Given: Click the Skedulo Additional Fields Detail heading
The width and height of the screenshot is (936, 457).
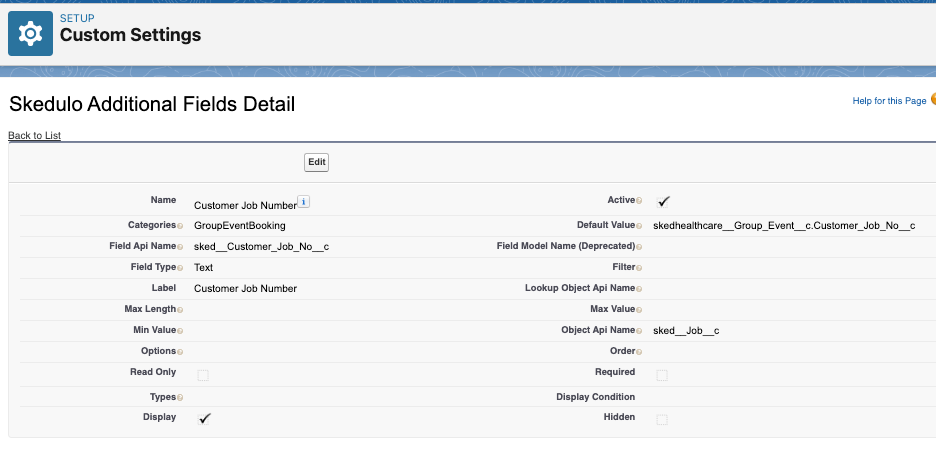Looking at the screenshot, I should 152,104.
